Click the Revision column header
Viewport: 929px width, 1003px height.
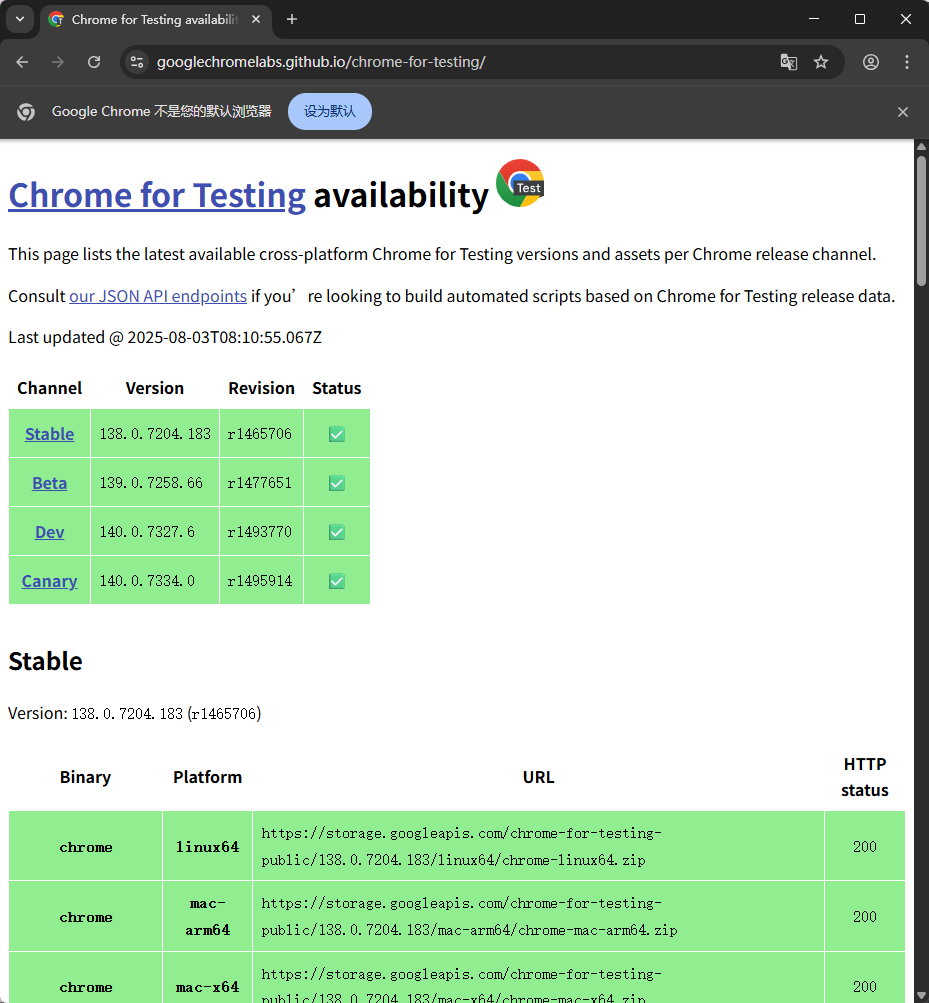(x=261, y=388)
